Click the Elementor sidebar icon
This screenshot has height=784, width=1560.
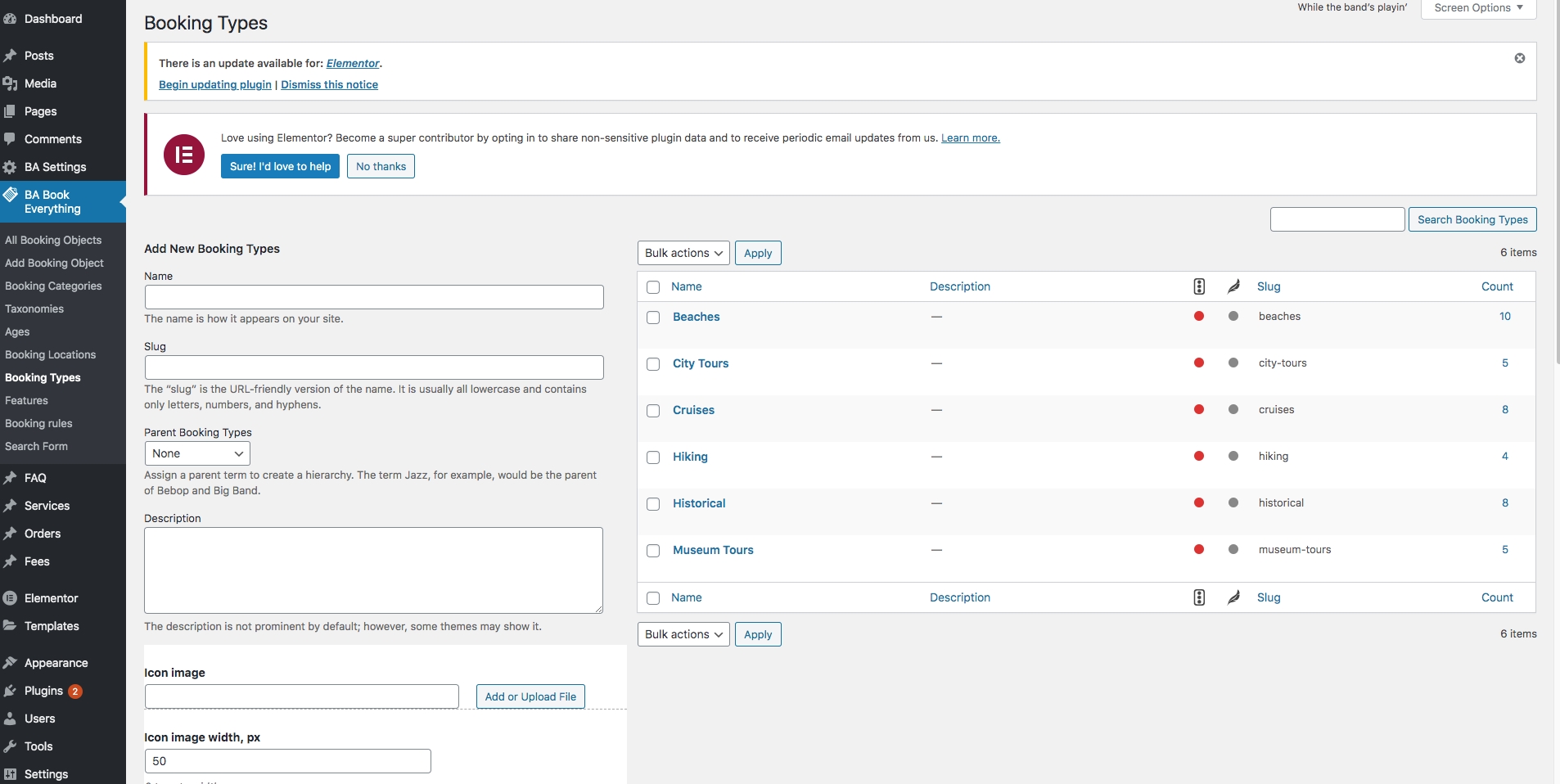tap(11, 598)
